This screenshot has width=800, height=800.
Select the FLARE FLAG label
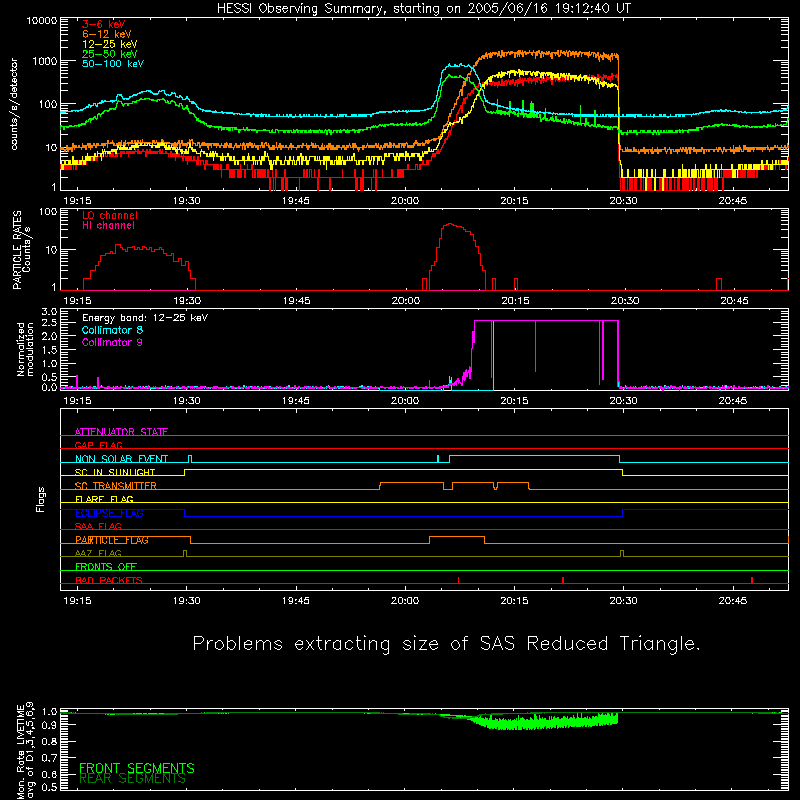pos(104,499)
